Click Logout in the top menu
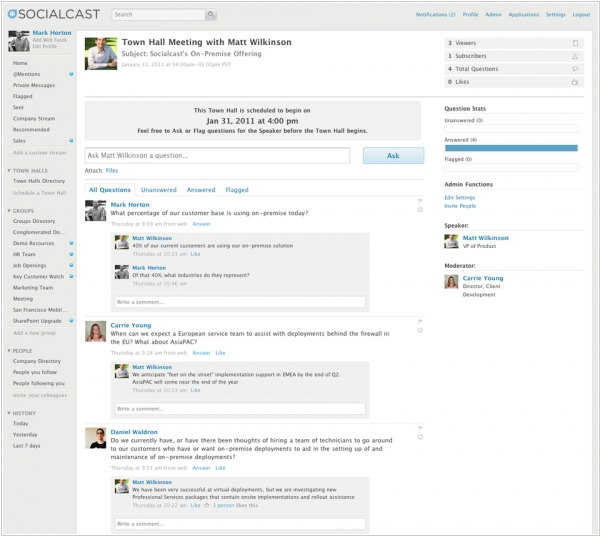600x536 pixels. 581,15
